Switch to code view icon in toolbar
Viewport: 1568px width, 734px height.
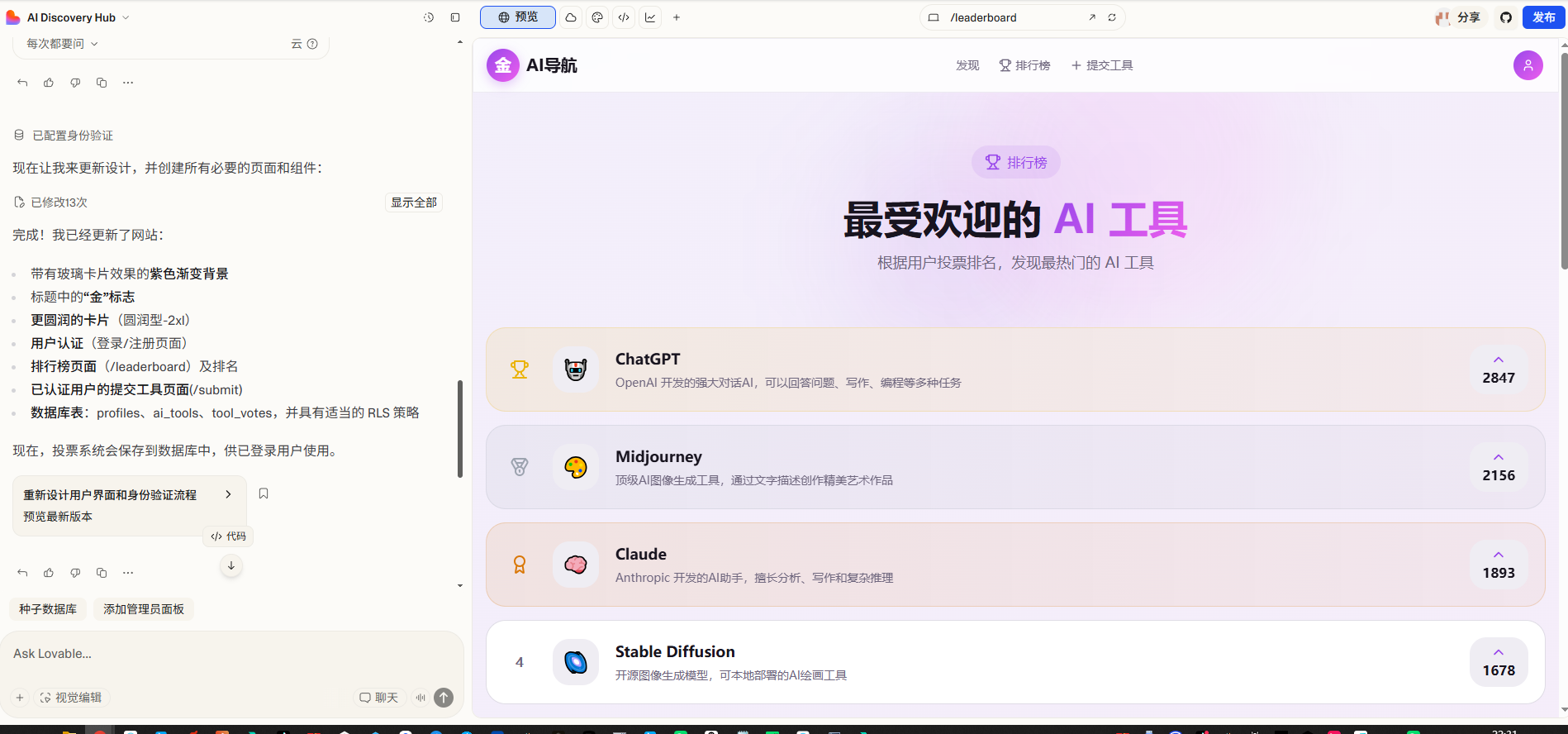(x=624, y=17)
